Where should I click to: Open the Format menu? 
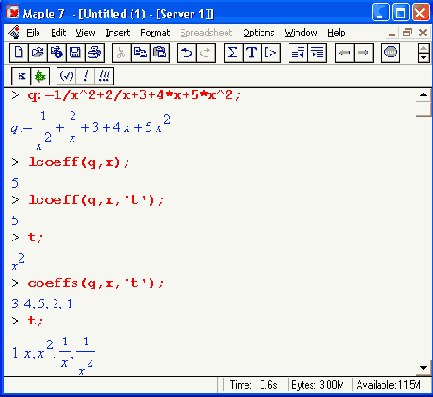coord(155,33)
